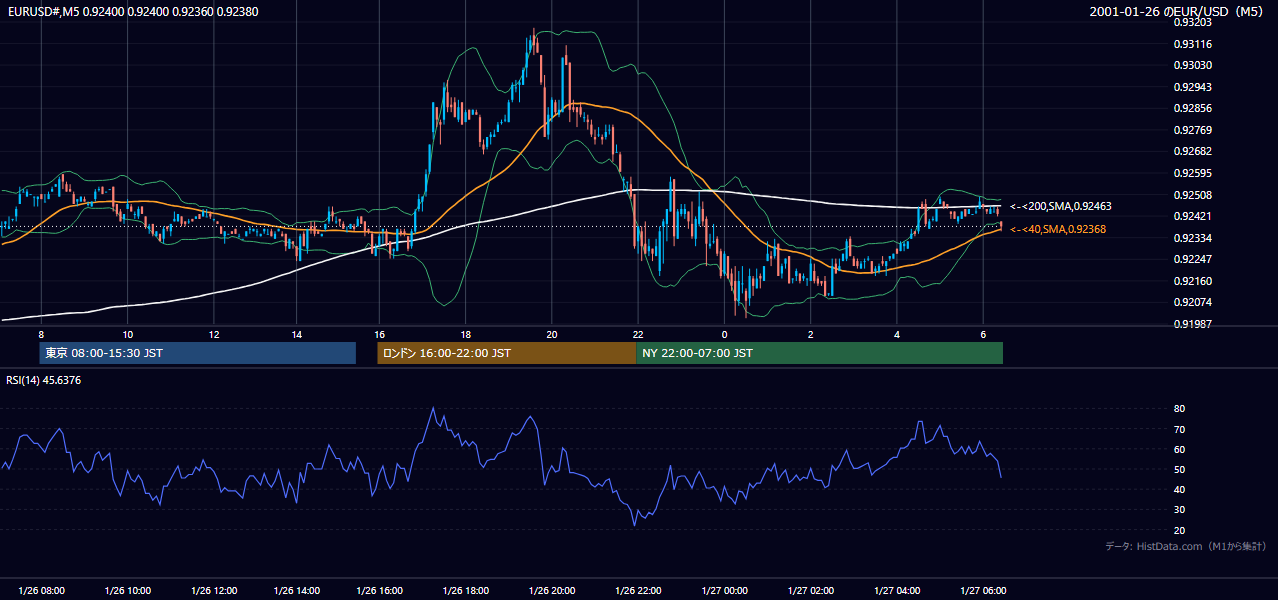Select the London session bar ロンドン 16:00-22:00 JST
Viewport: 1278px width, 600px height.
[506, 353]
